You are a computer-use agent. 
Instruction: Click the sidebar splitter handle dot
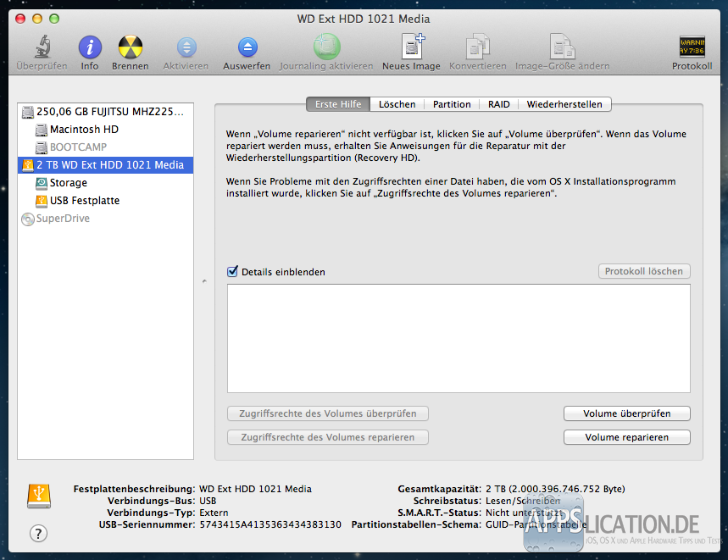[204, 281]
